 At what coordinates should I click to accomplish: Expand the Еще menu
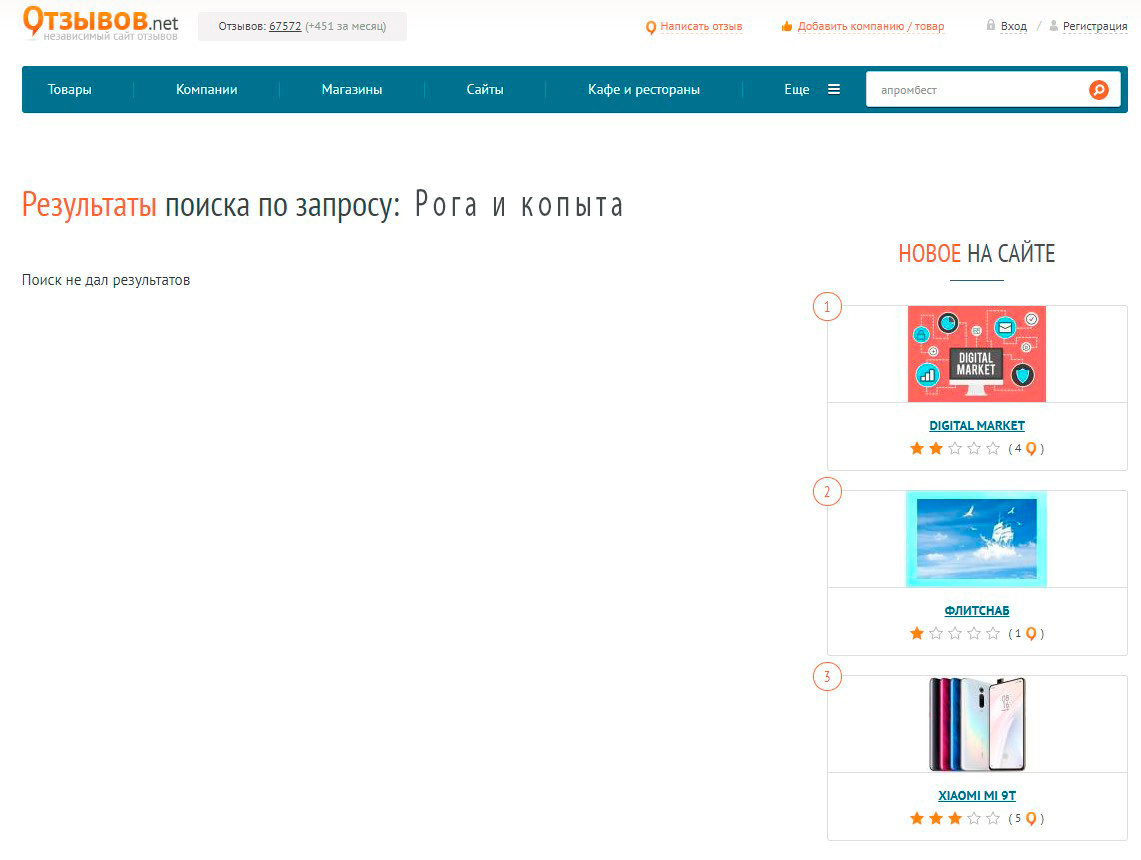[797, 89]
